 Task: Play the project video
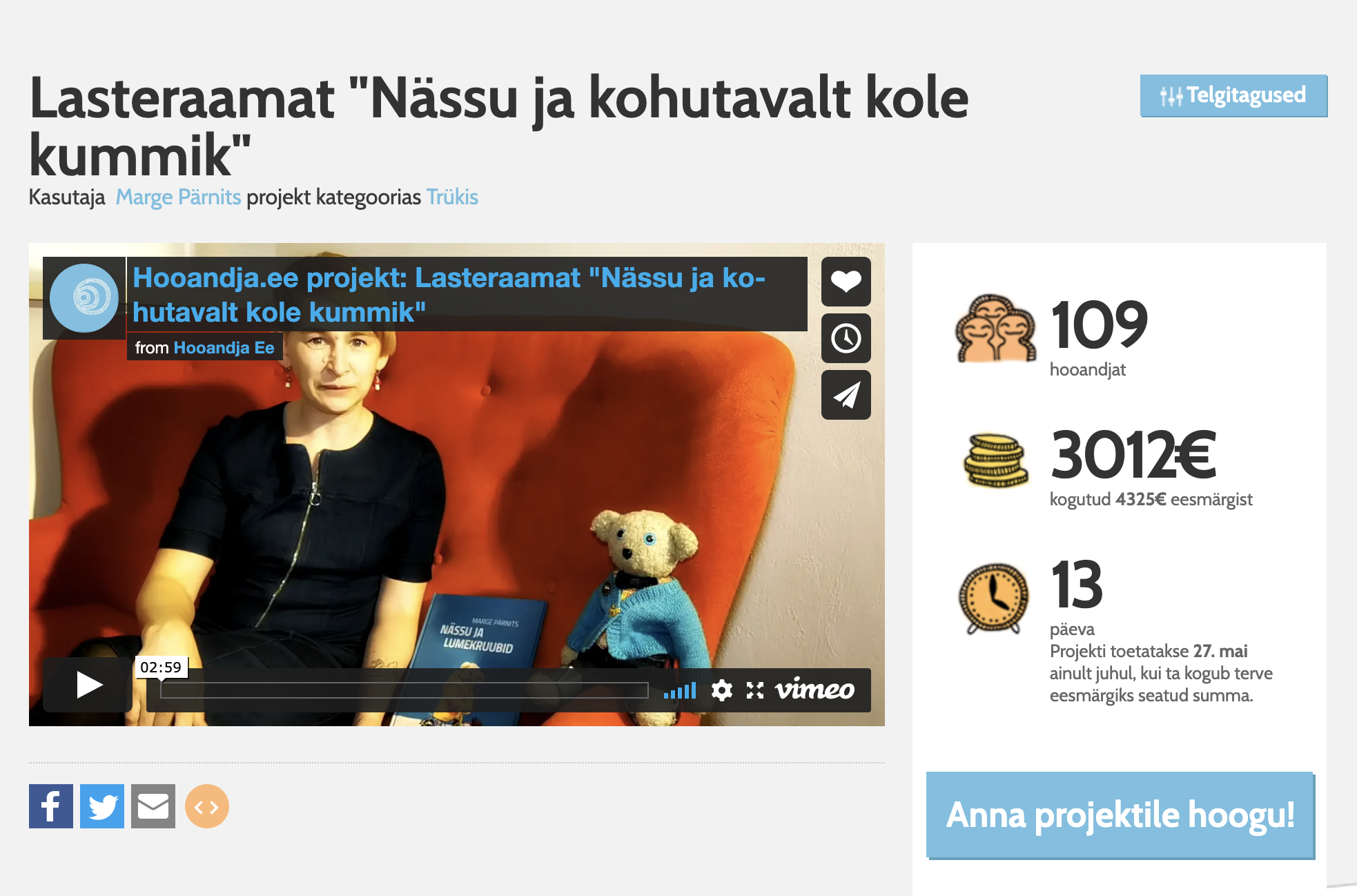pos(88,685)
